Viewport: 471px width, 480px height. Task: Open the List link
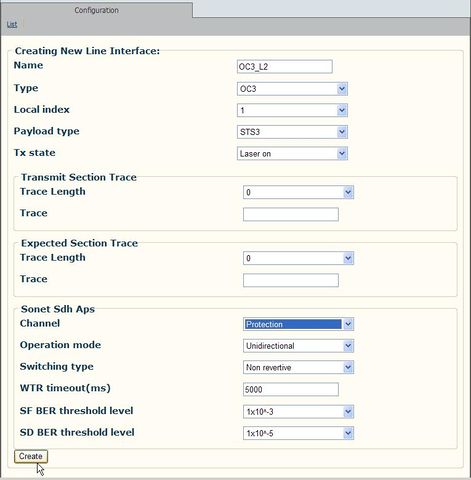click(12, 24)
